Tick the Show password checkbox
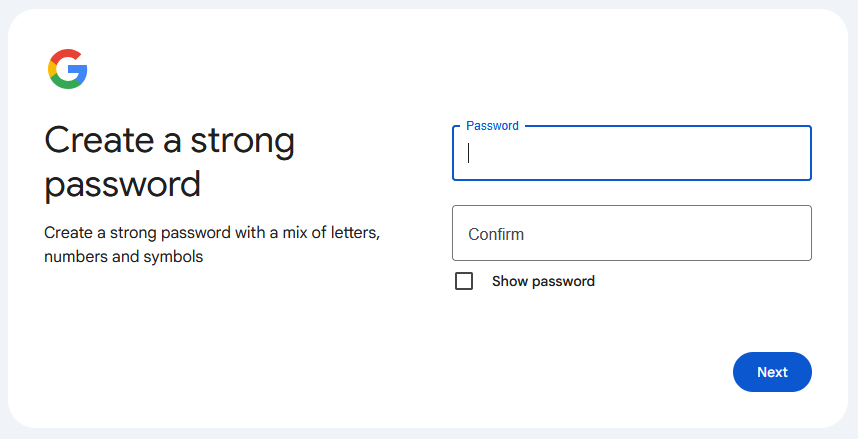This screenshot has width=858, height=439. (x=464, y=281)
